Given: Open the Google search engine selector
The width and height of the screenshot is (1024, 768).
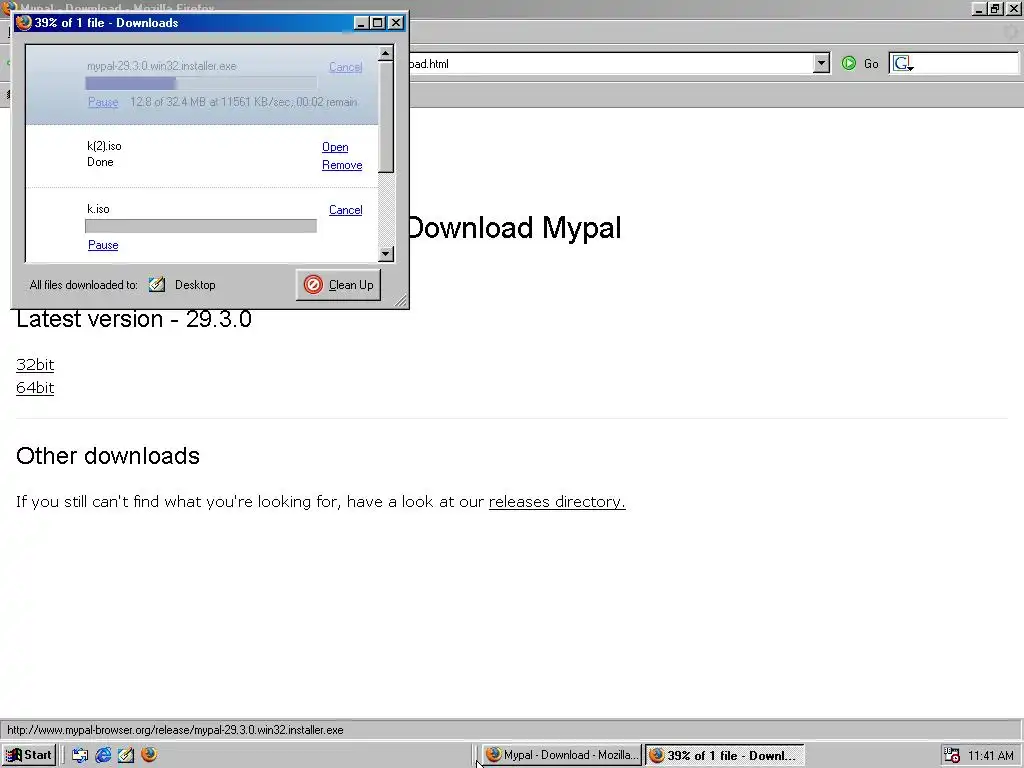Looking at the screenshot, I should (903, 63).
